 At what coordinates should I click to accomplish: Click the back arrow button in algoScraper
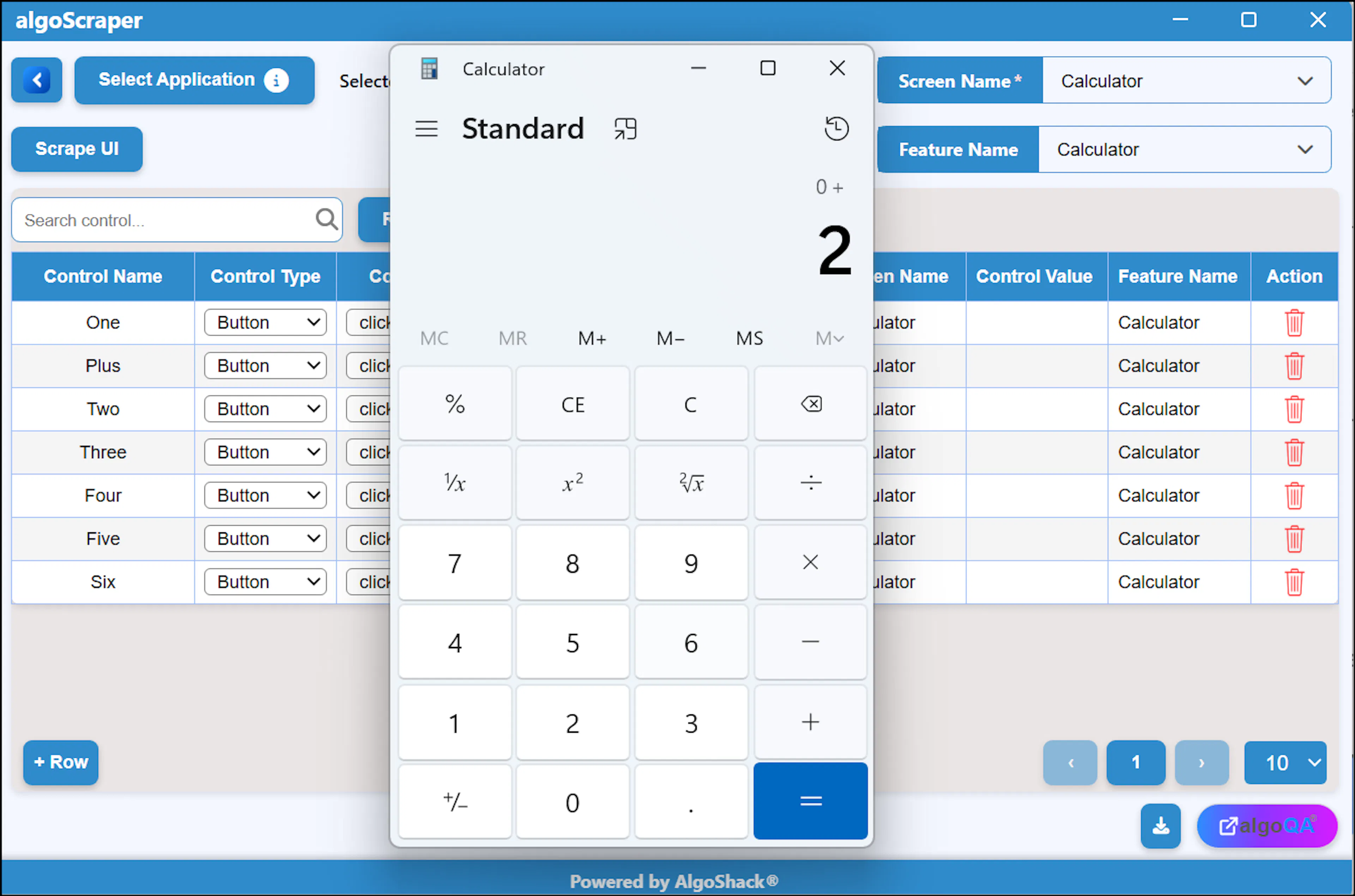[37, 80]
